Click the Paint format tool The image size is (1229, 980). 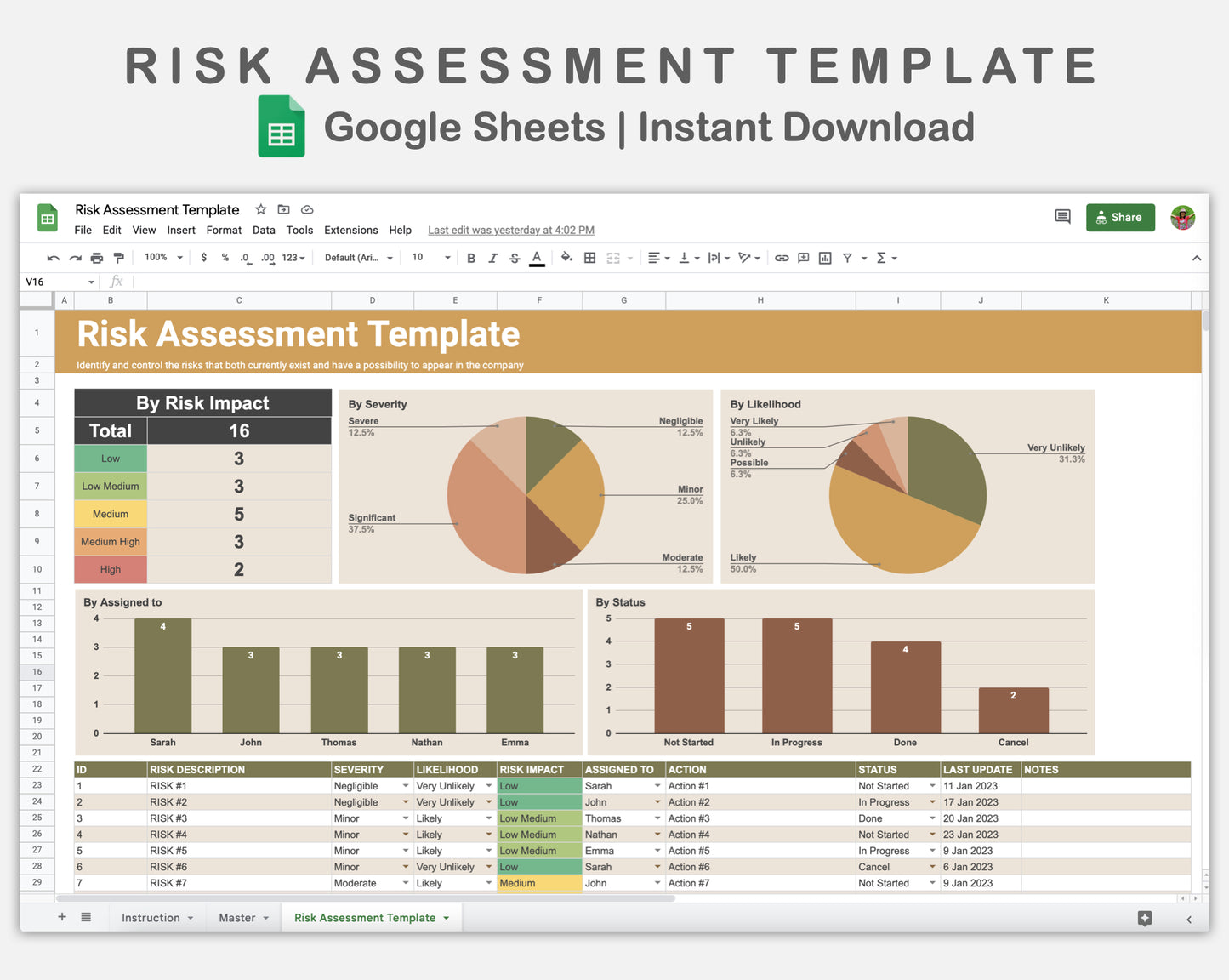(118, 258)
